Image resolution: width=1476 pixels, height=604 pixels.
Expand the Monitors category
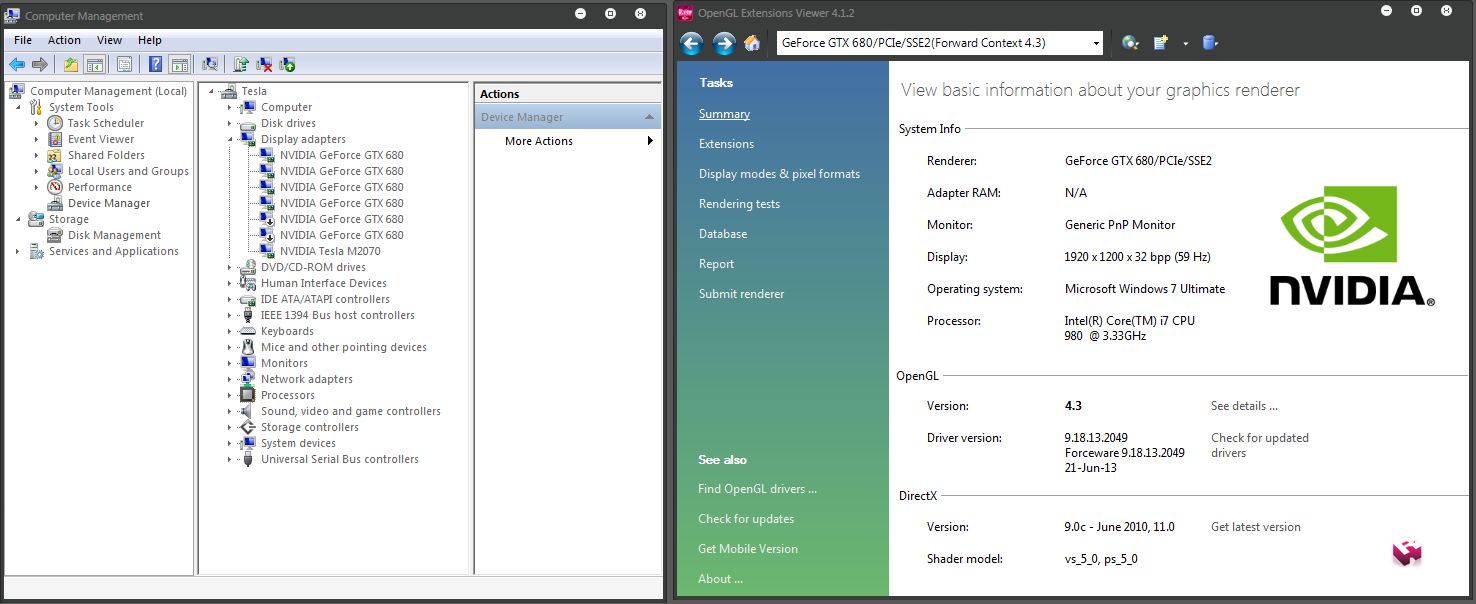pos(230,363)
